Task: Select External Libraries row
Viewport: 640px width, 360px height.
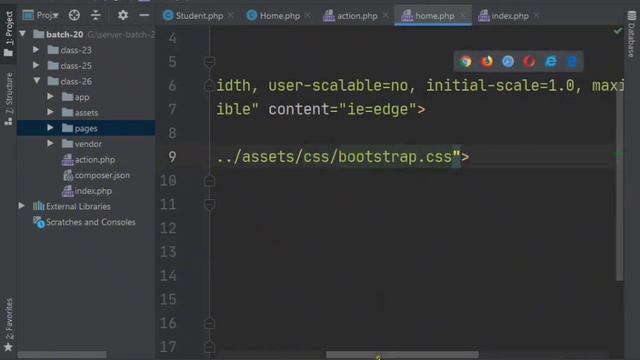Action: (x=86, y=206)
